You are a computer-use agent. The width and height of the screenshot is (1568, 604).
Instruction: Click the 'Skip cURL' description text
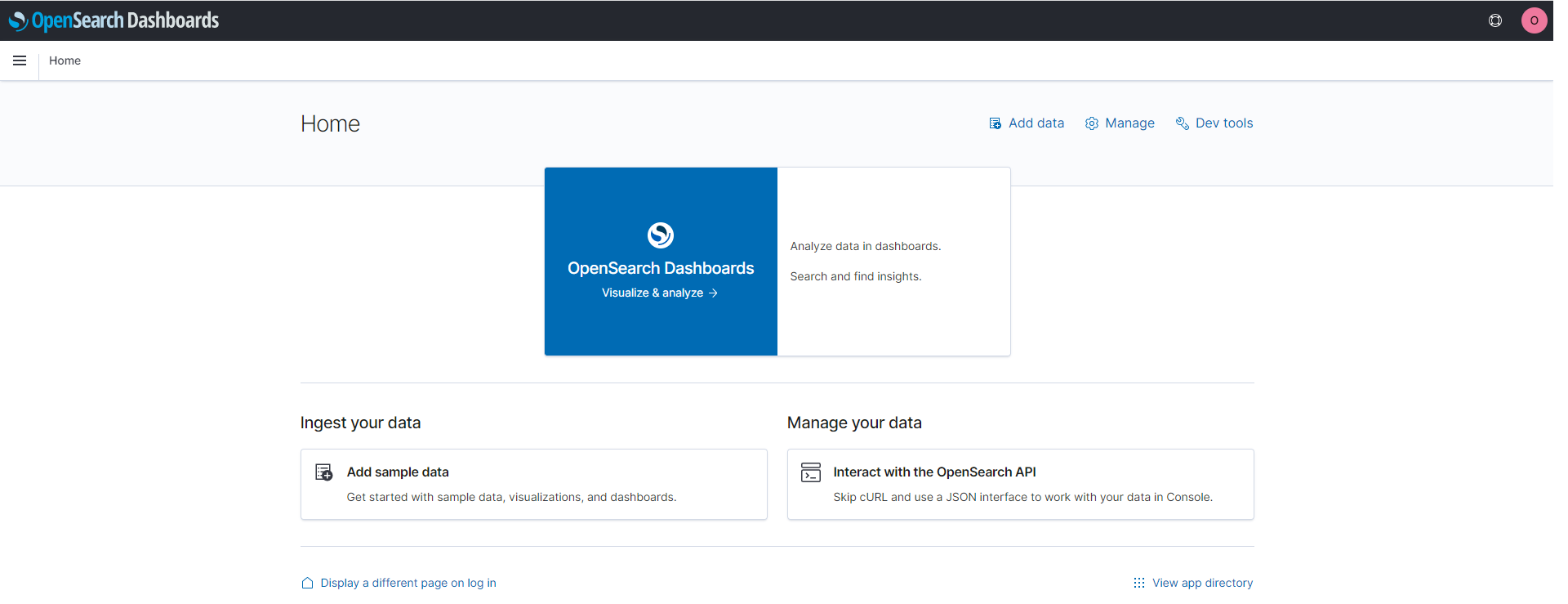(x=1023, y=497)
